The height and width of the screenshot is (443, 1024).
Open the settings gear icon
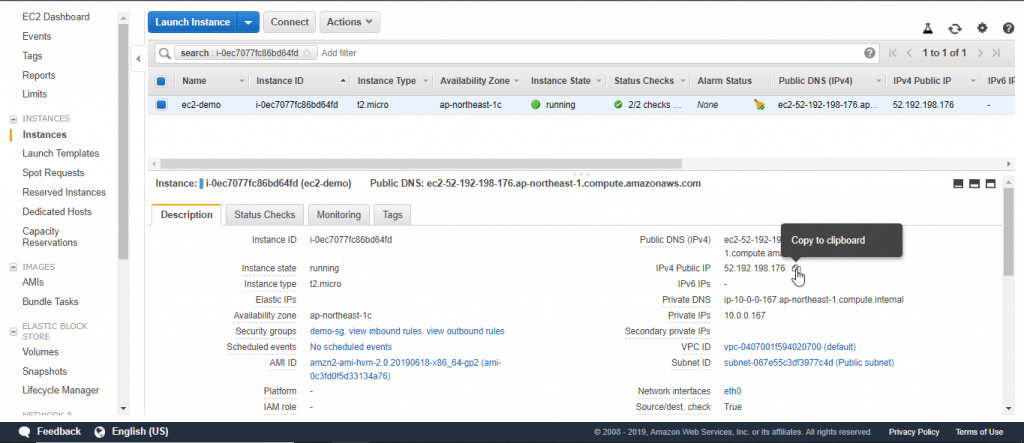[x=982, y=28]
